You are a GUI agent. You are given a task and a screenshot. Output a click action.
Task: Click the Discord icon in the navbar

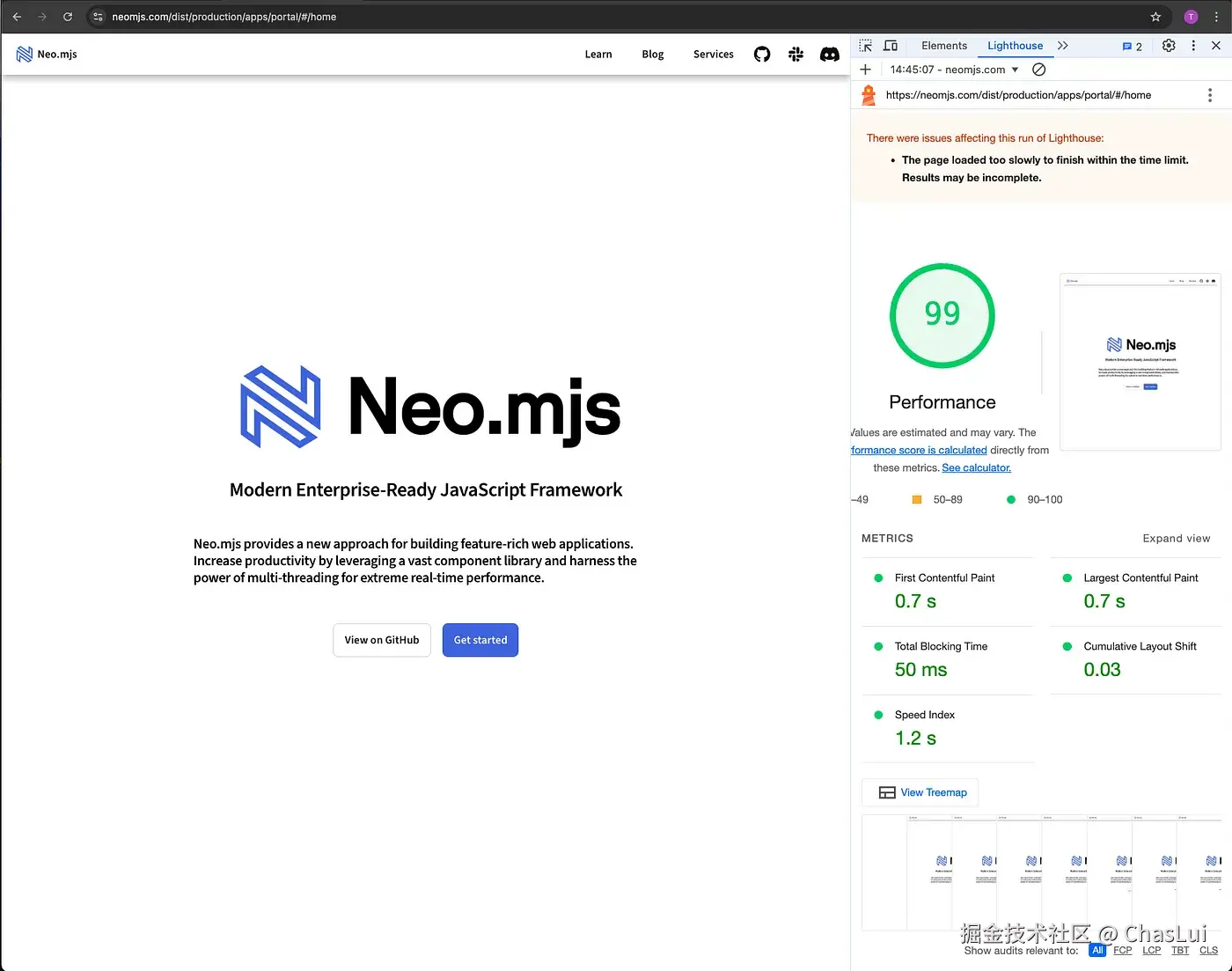829,54
